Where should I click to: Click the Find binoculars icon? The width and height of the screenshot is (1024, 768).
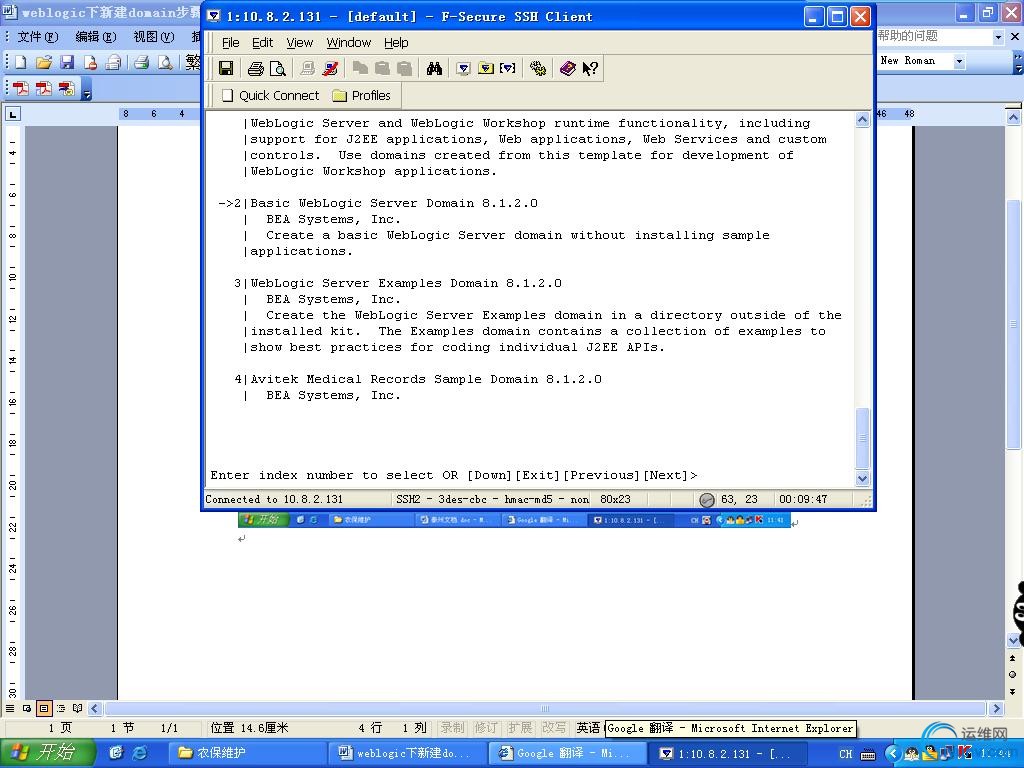coord(434,68)
